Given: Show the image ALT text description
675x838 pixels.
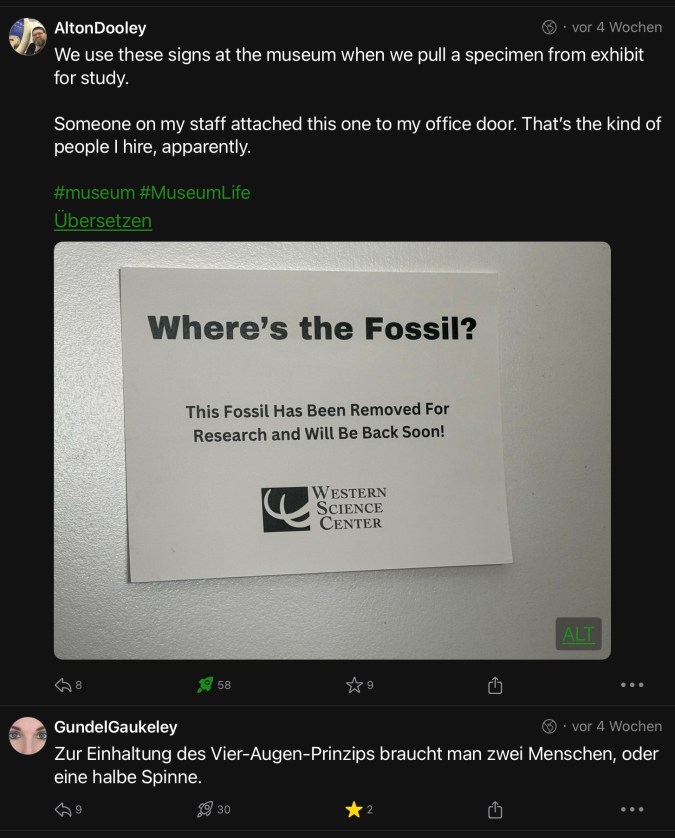Looking at the screenshot, I should (x=578, y=634).
